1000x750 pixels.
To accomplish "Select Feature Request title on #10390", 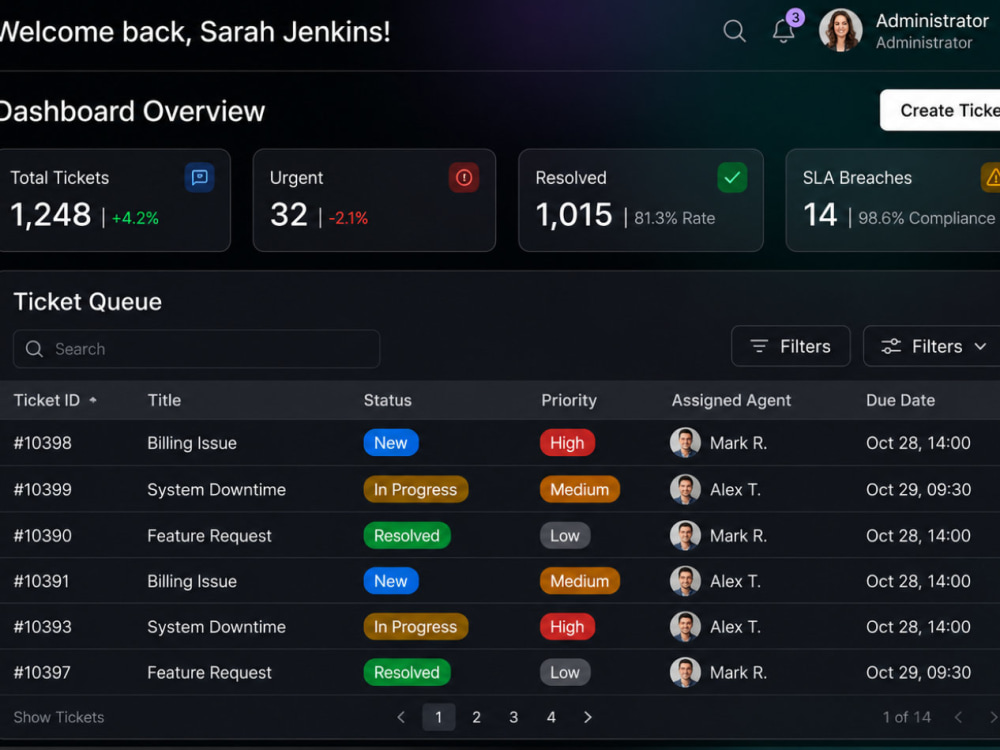I will tap(209, 536).
